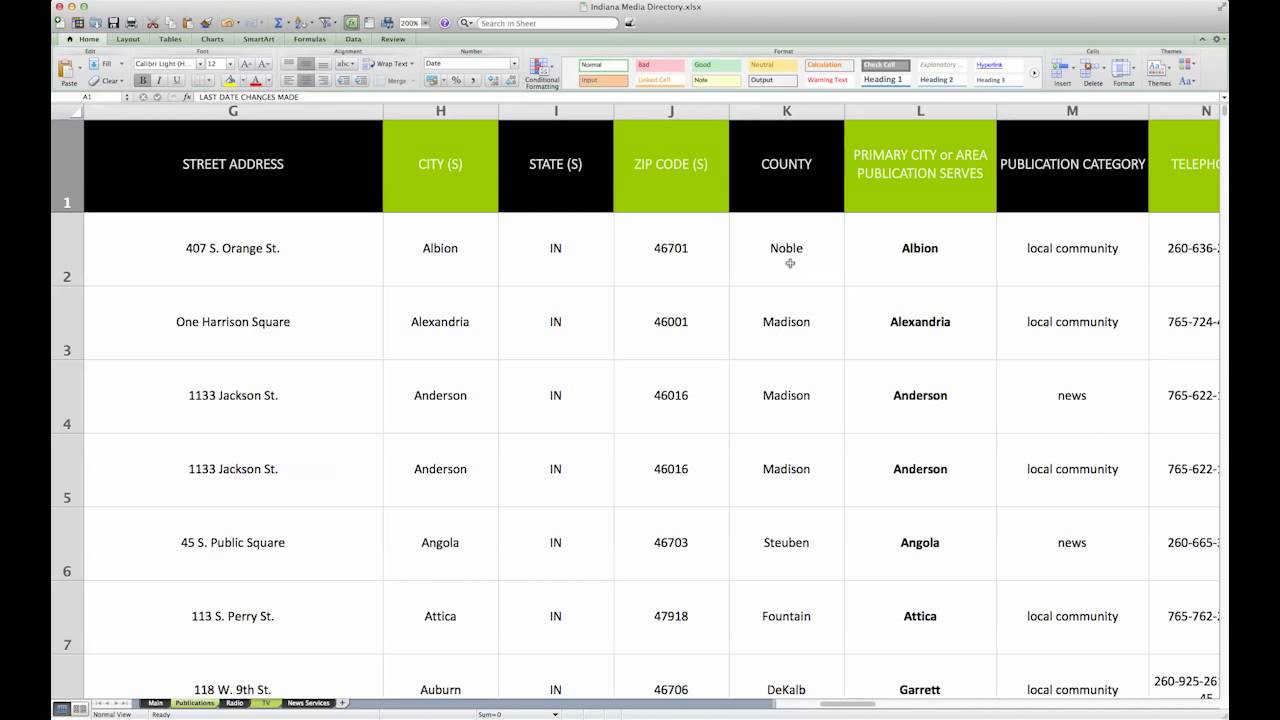Image resolution: width=1280 pixels, height=720 pixels.
Task: Apply the Good cell style
Action: click(x=717, y=65)
